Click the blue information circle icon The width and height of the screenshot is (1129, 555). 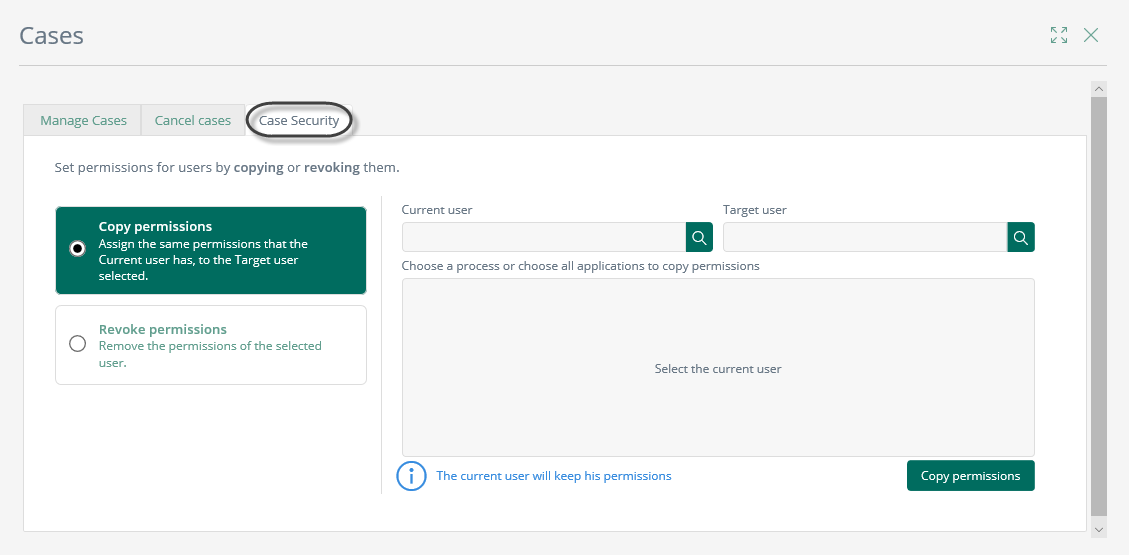tap(412, 476)
